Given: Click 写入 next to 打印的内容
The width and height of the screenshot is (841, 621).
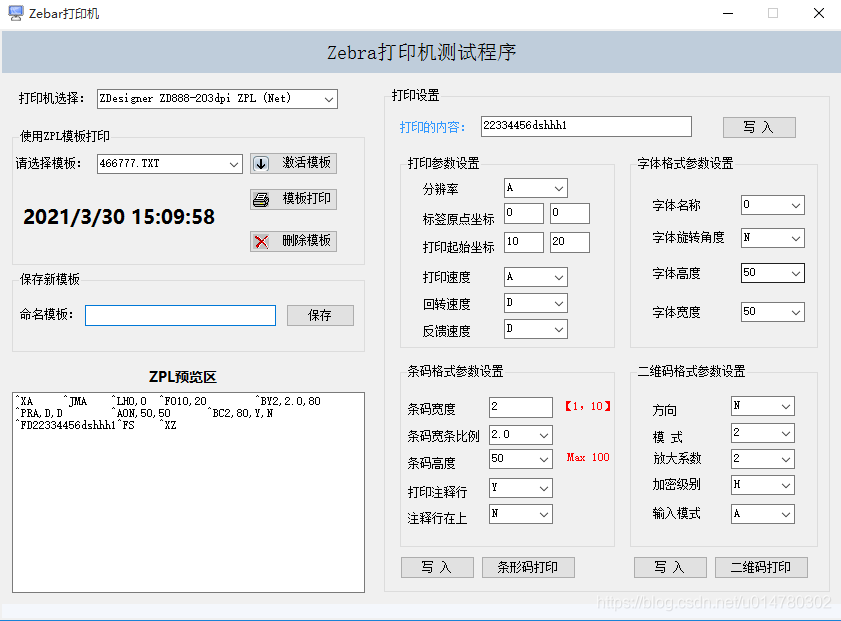Looking at the screenshot, I should (x=759, y=128).
